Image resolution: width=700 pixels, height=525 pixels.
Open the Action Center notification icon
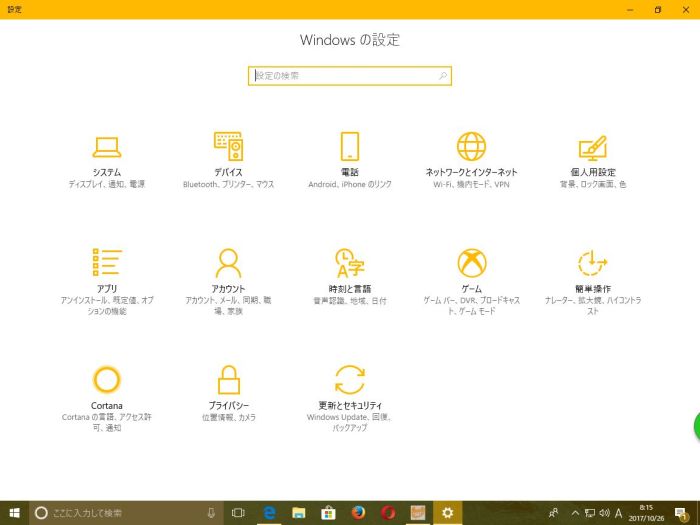680,513
